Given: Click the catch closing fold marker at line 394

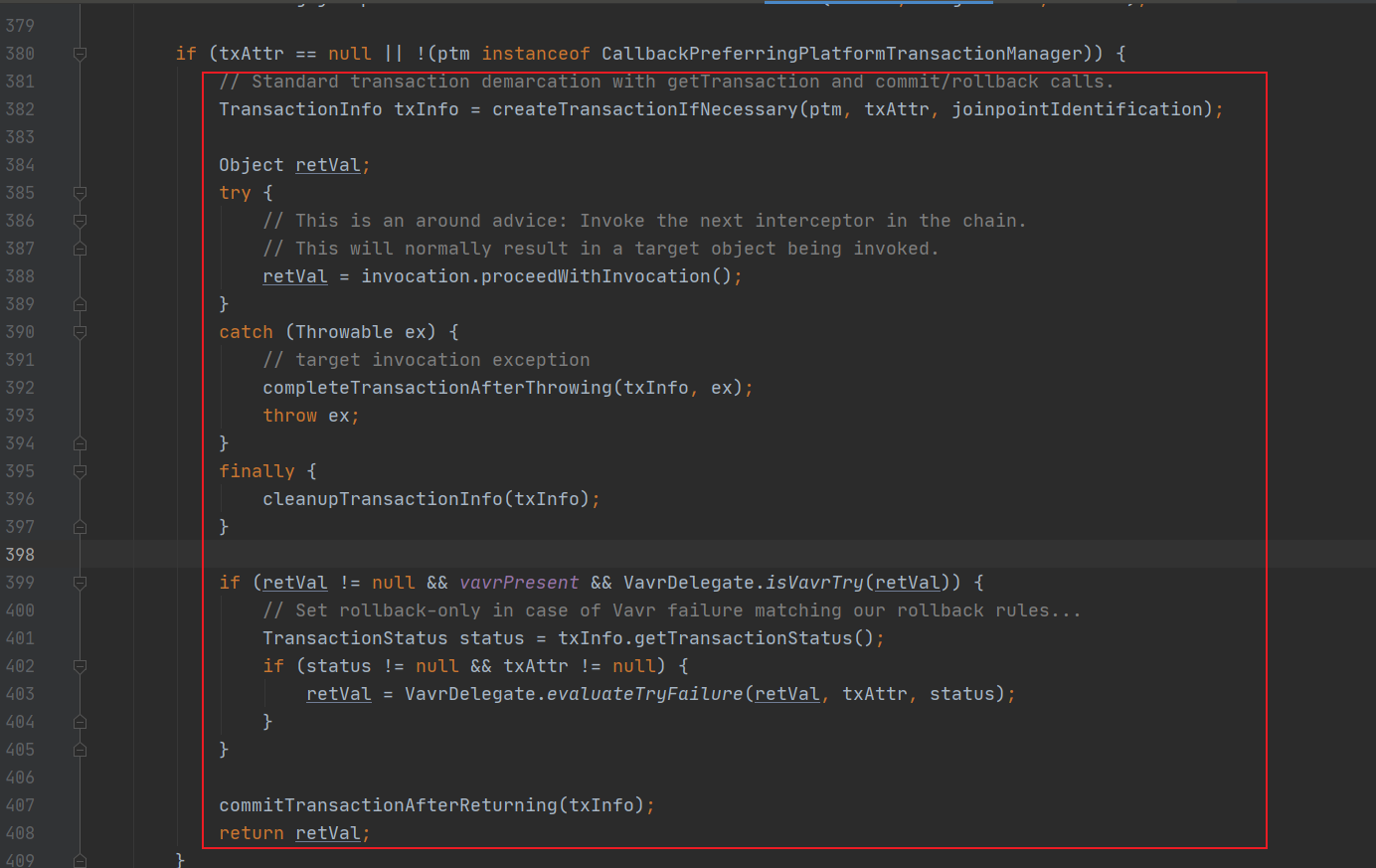Looking at the screenshot, I should (x=81, y=443).
